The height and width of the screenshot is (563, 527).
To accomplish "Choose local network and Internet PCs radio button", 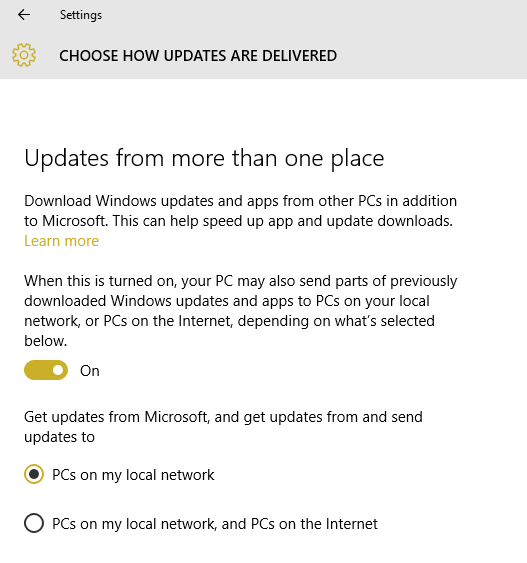I will [x=34, y=523].
